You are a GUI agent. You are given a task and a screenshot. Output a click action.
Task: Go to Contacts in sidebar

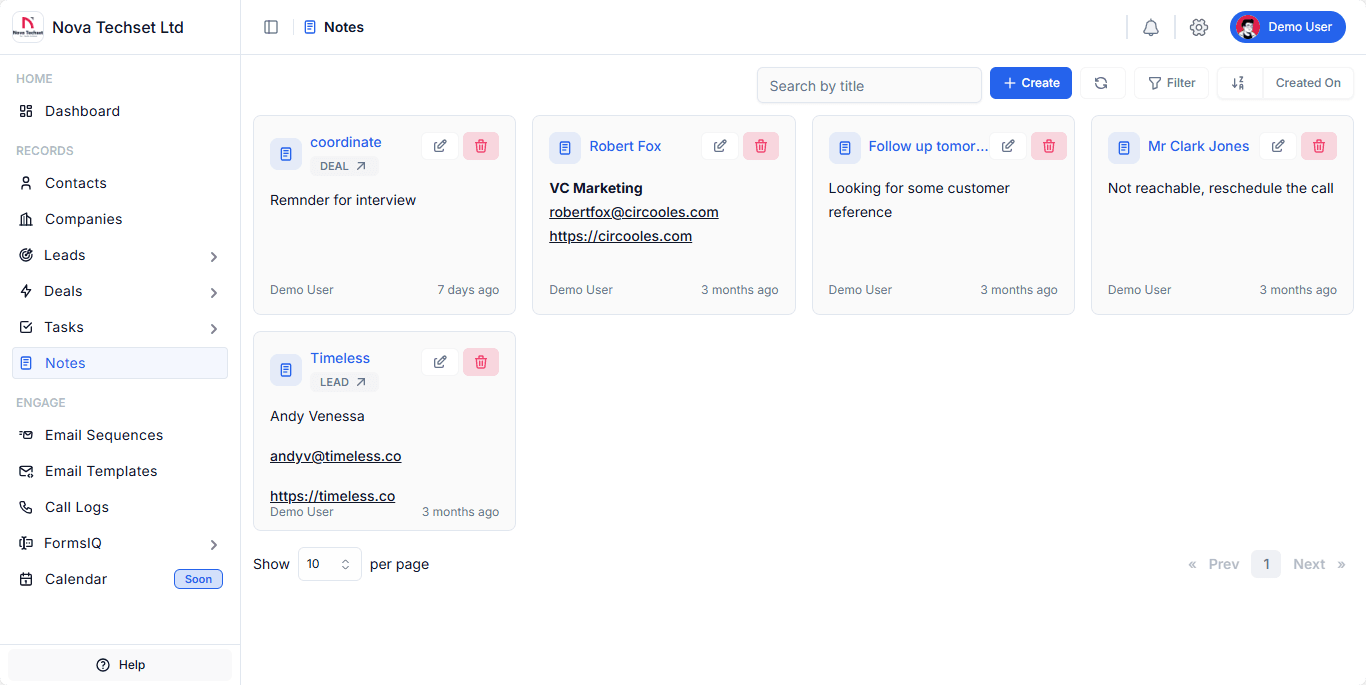pos(76,183)
